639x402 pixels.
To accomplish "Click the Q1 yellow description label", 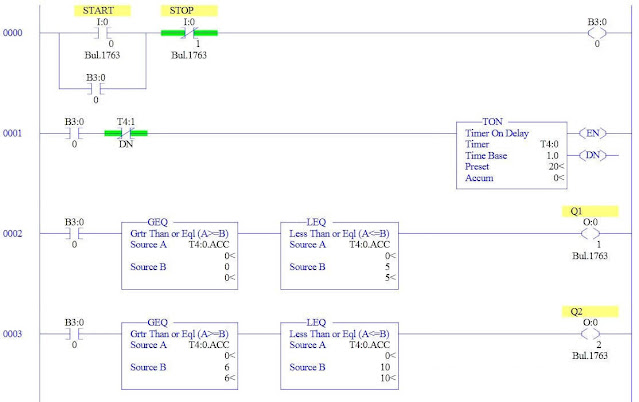I will point(590,211).
